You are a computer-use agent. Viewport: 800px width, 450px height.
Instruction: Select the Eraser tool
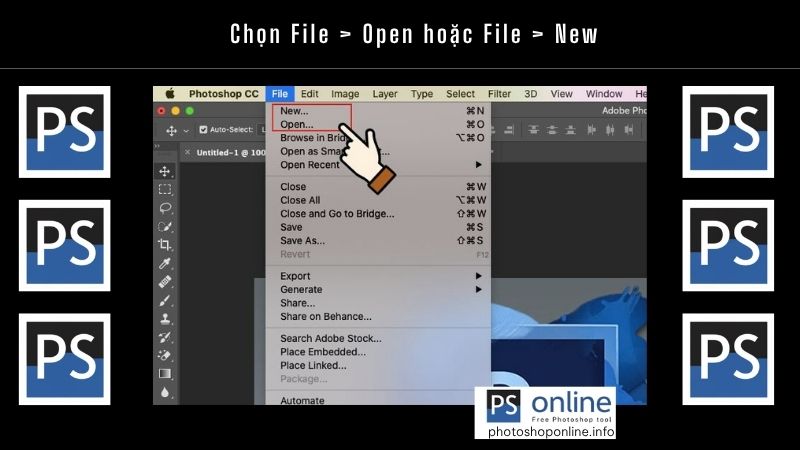pyautogui.click(x=165, y=355)
